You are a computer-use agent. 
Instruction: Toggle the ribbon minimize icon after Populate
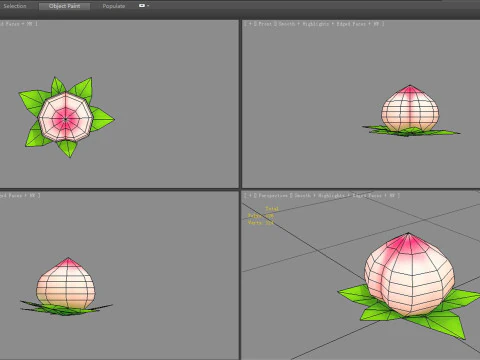(142, 6)
